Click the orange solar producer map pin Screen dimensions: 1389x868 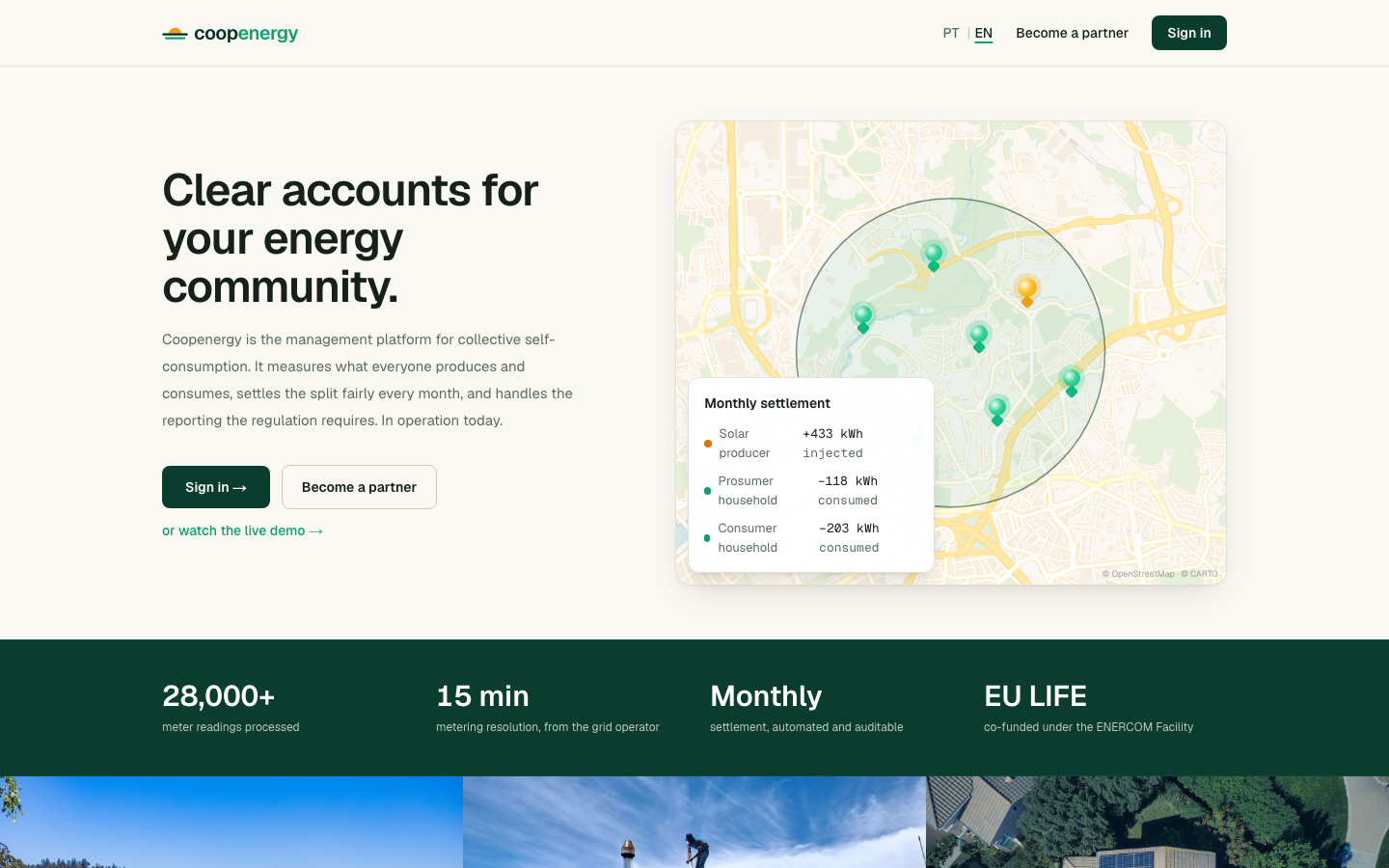[x=1027, y=292]
